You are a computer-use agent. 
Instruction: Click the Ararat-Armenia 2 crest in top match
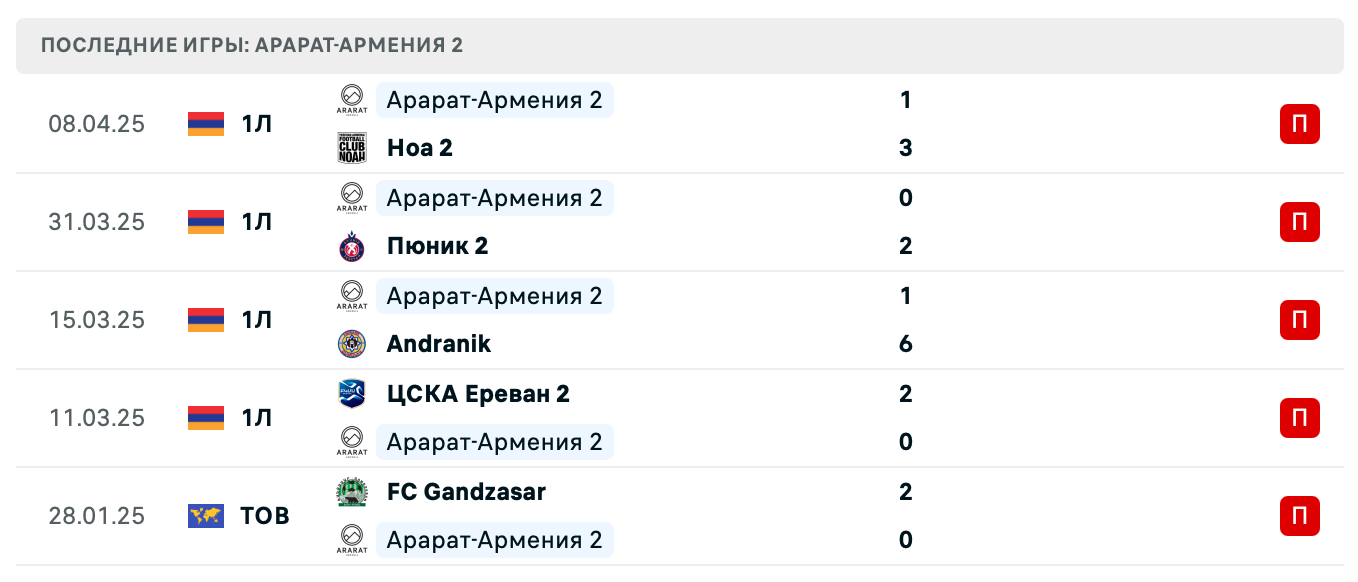[x=352, y=99]
